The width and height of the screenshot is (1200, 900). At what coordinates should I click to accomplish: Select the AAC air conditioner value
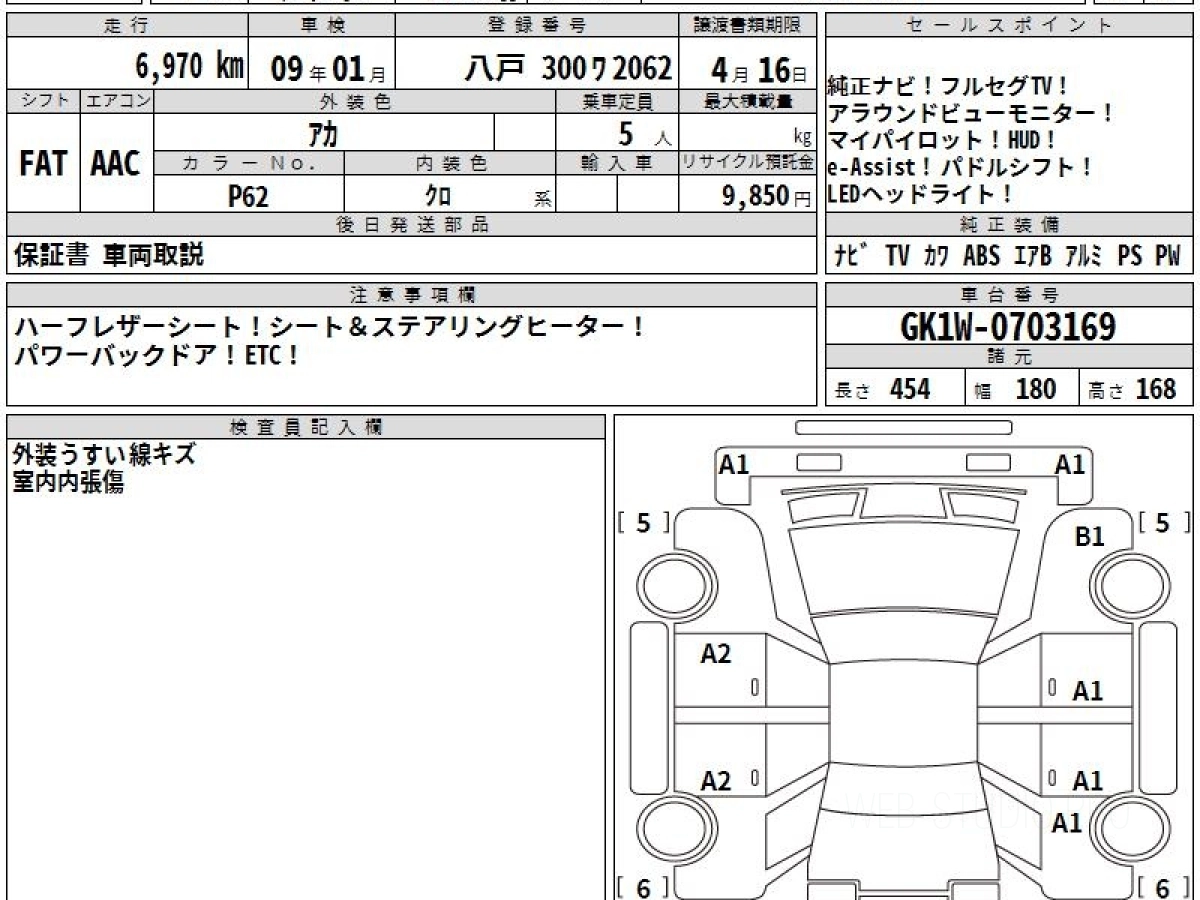116,165
